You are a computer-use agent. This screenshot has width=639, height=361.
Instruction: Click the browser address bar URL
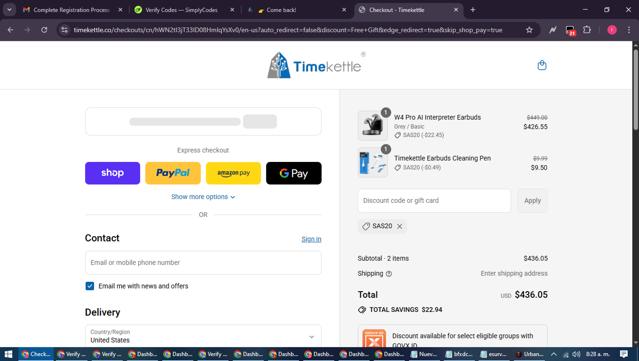pyautogui.click(x=288, y=30)
